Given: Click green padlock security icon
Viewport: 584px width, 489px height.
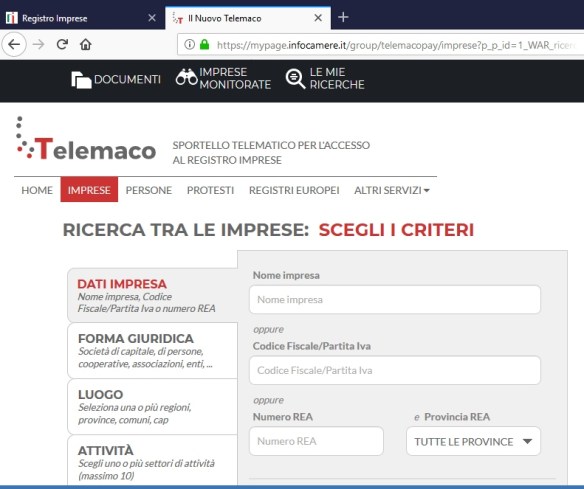Looking at the screenshot, I should tap(204, 45).
